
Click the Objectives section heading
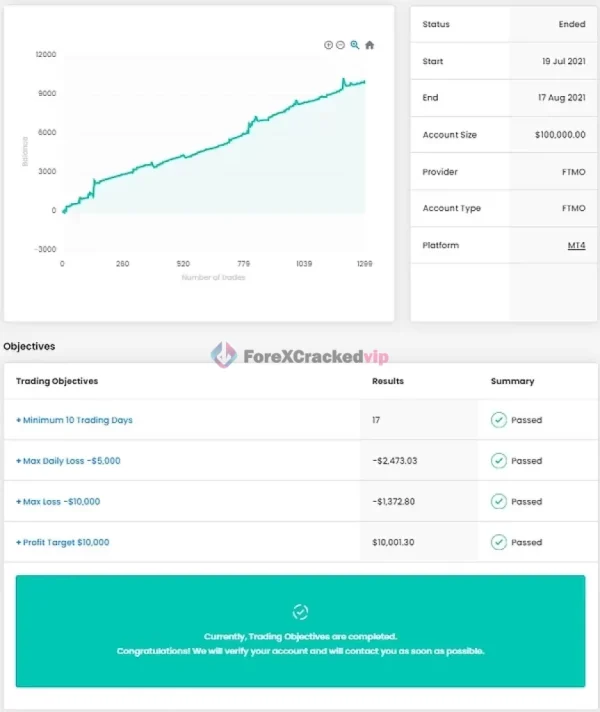29,346
